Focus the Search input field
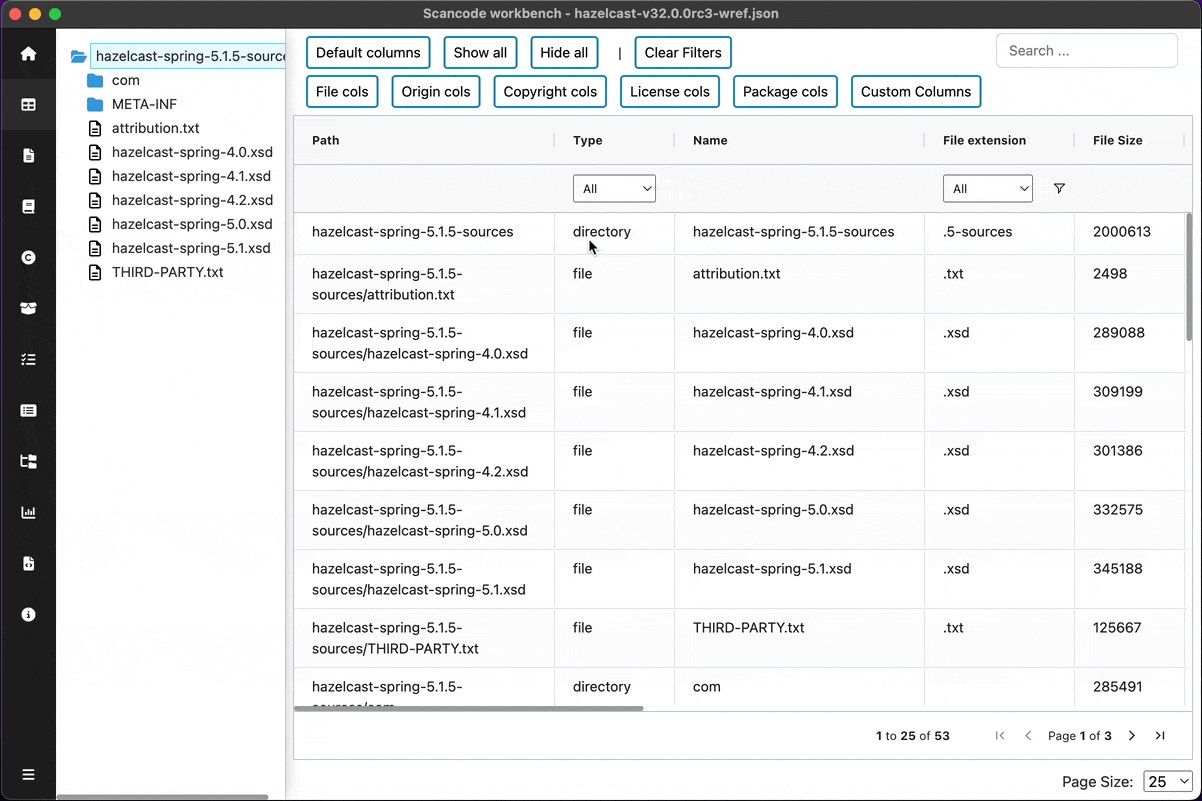1202x801 pixels. (1087, 51)
